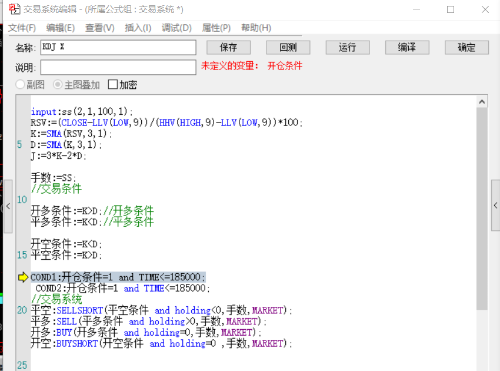Click the 保存 button
Viewport: 500px width, 371px height.
point(228,47)
